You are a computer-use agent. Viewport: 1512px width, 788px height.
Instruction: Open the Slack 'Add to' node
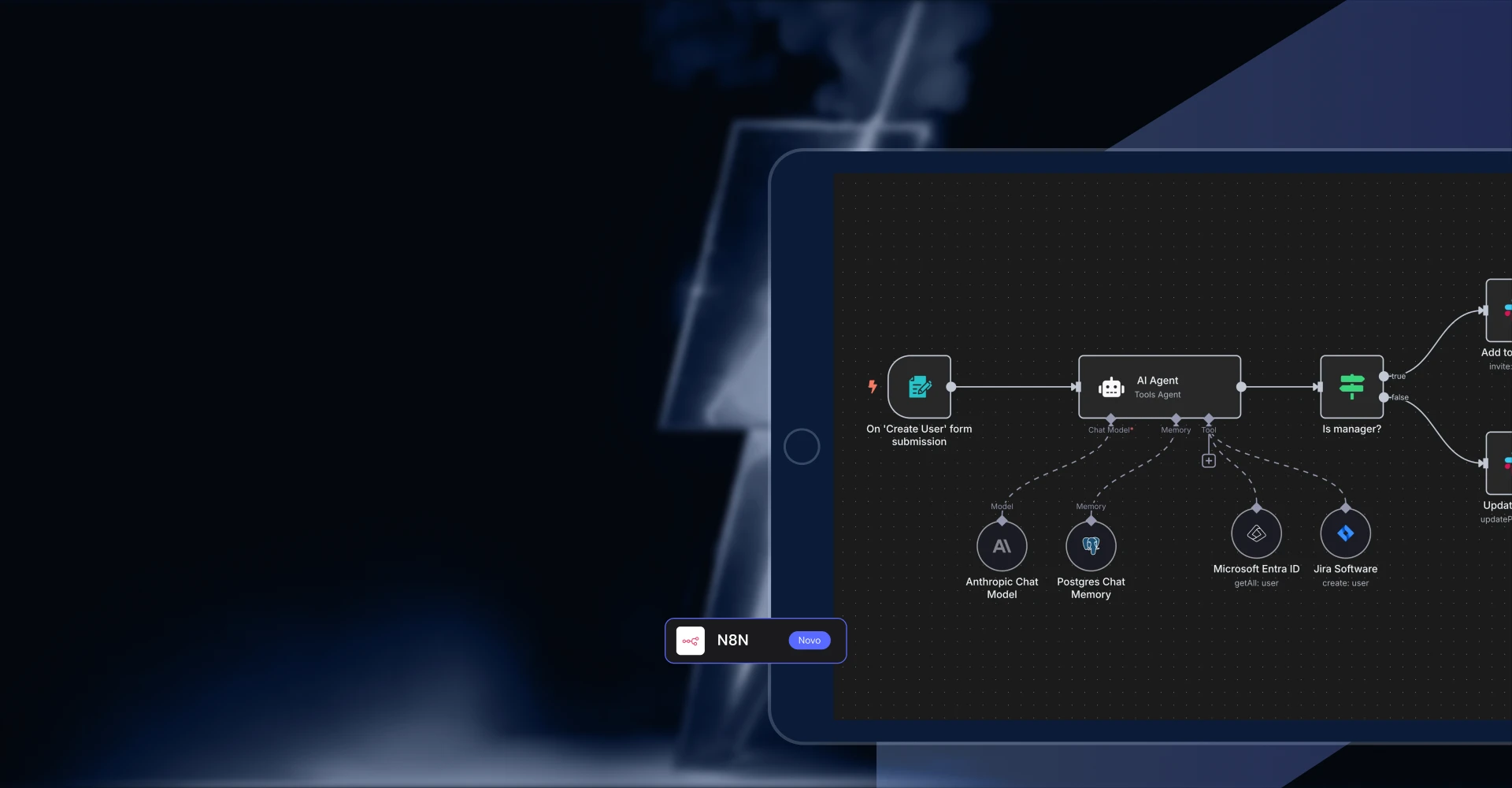[1499, 310]
